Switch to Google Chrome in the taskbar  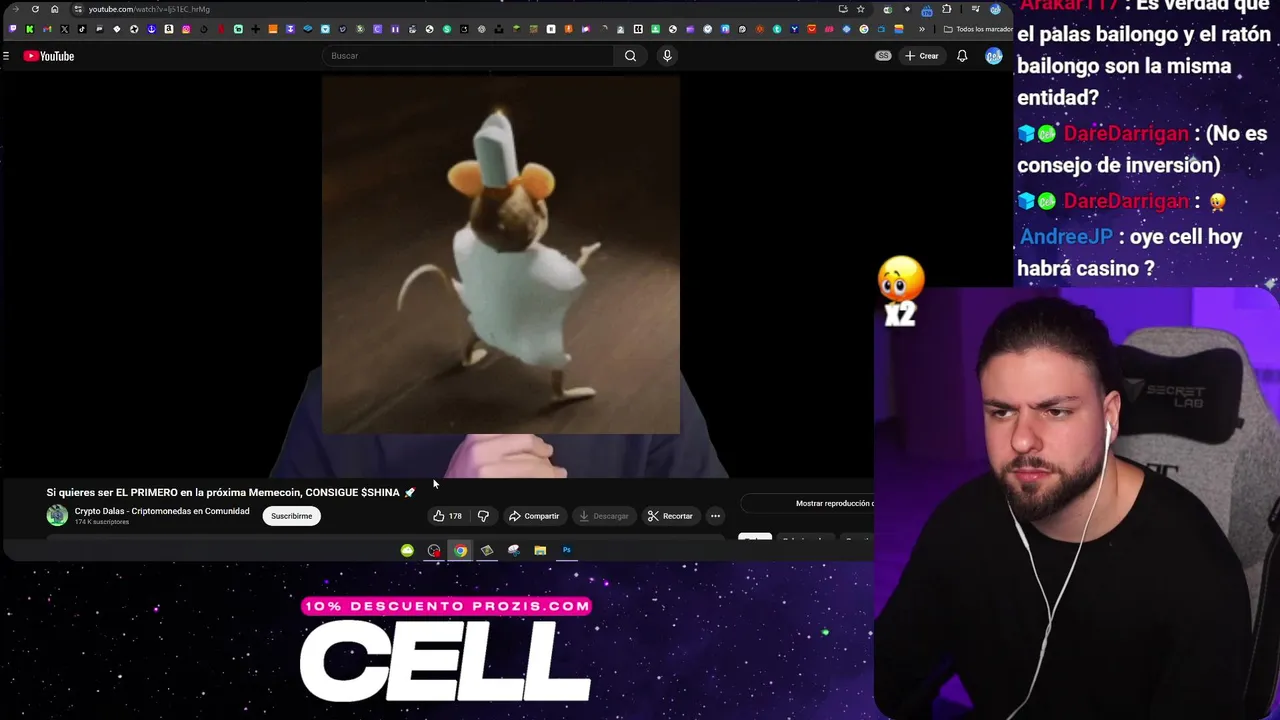click(460, 550)
